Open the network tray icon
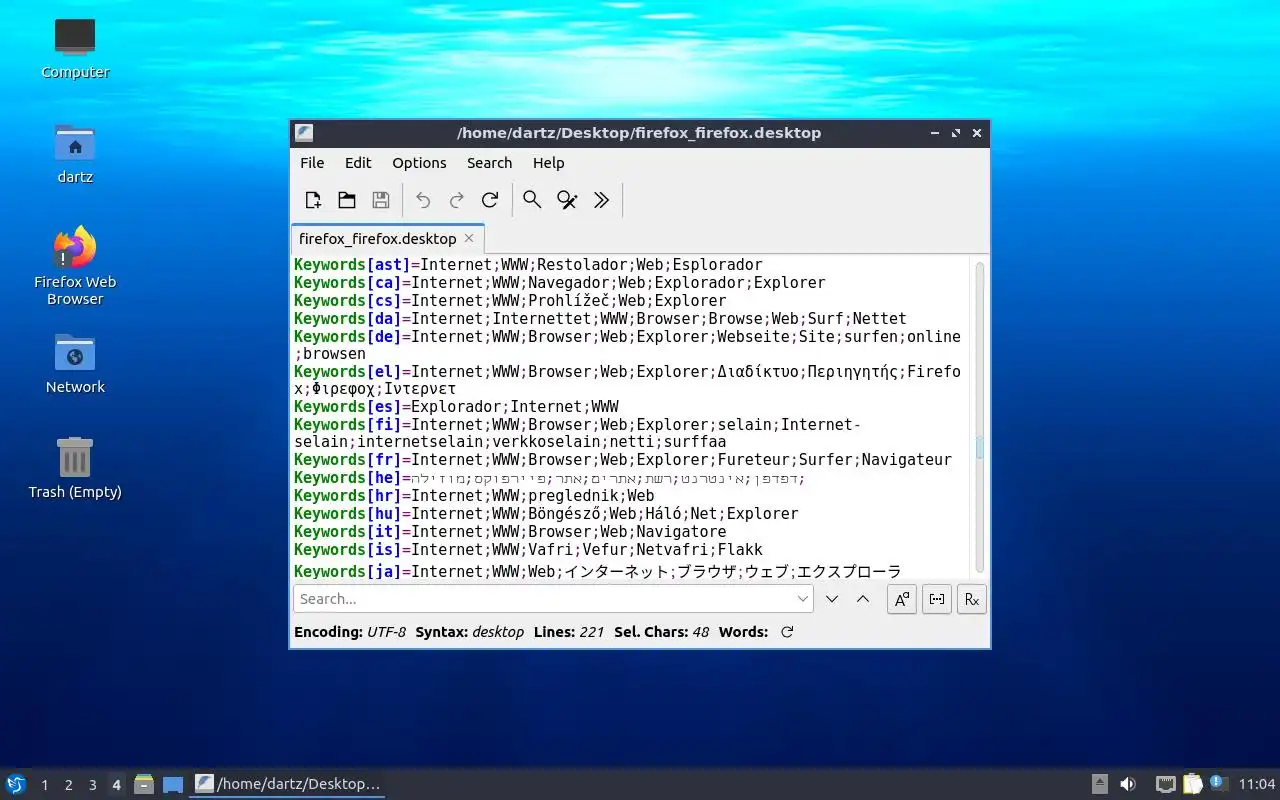This screenshot has height=800, width=1280. point(1165,784)
